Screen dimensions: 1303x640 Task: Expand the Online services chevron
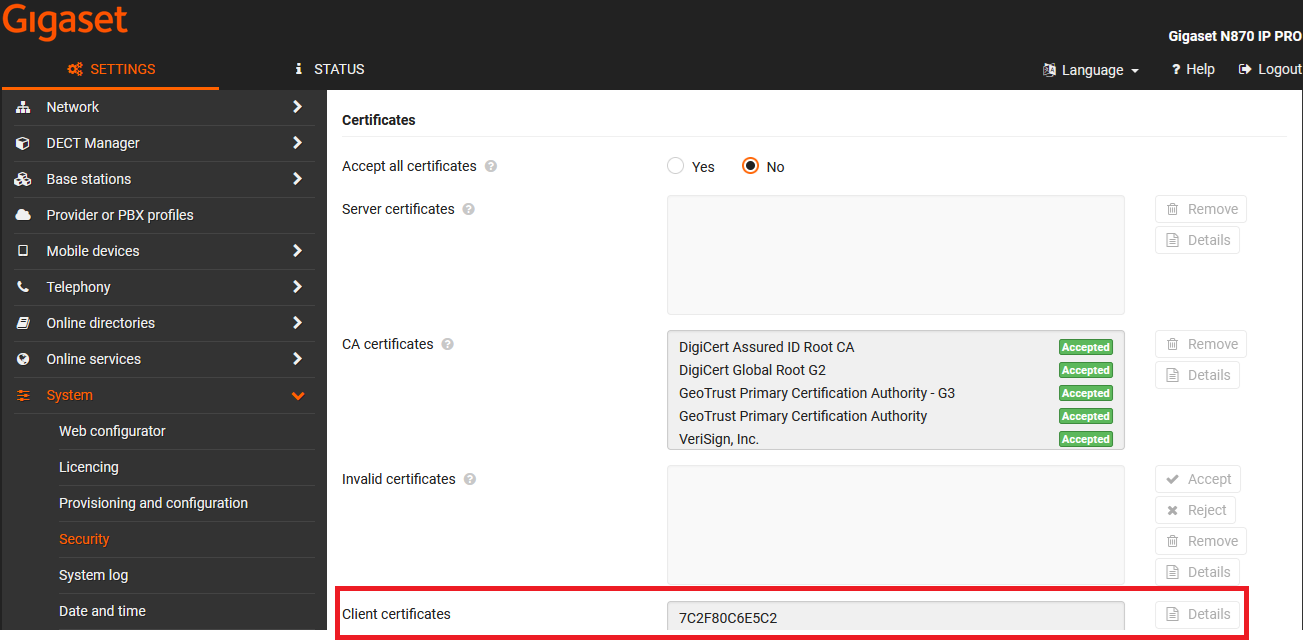pyautogui.click(x=297, y=359)
